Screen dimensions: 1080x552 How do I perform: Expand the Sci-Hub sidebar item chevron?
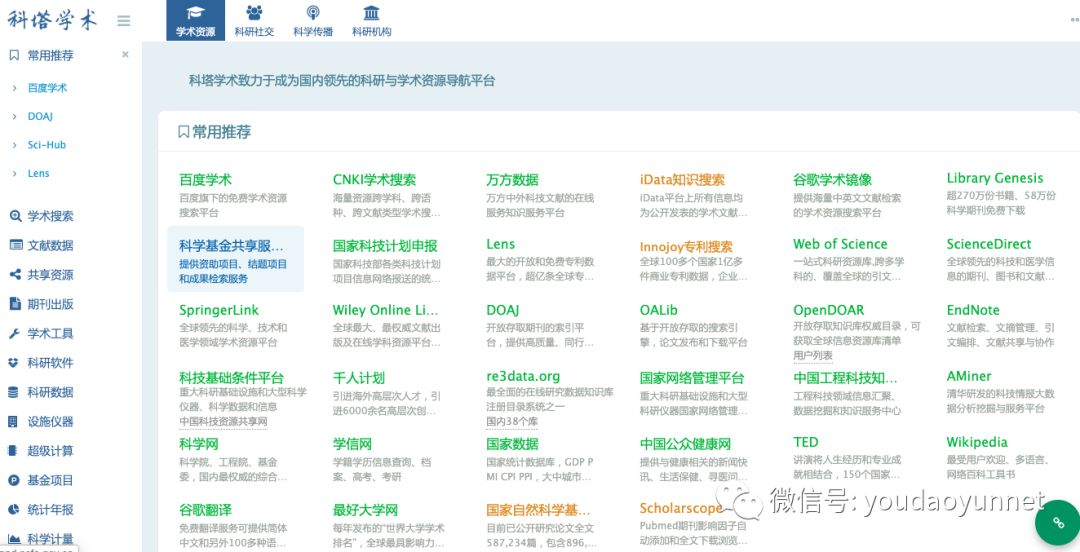tap(14, 145)
